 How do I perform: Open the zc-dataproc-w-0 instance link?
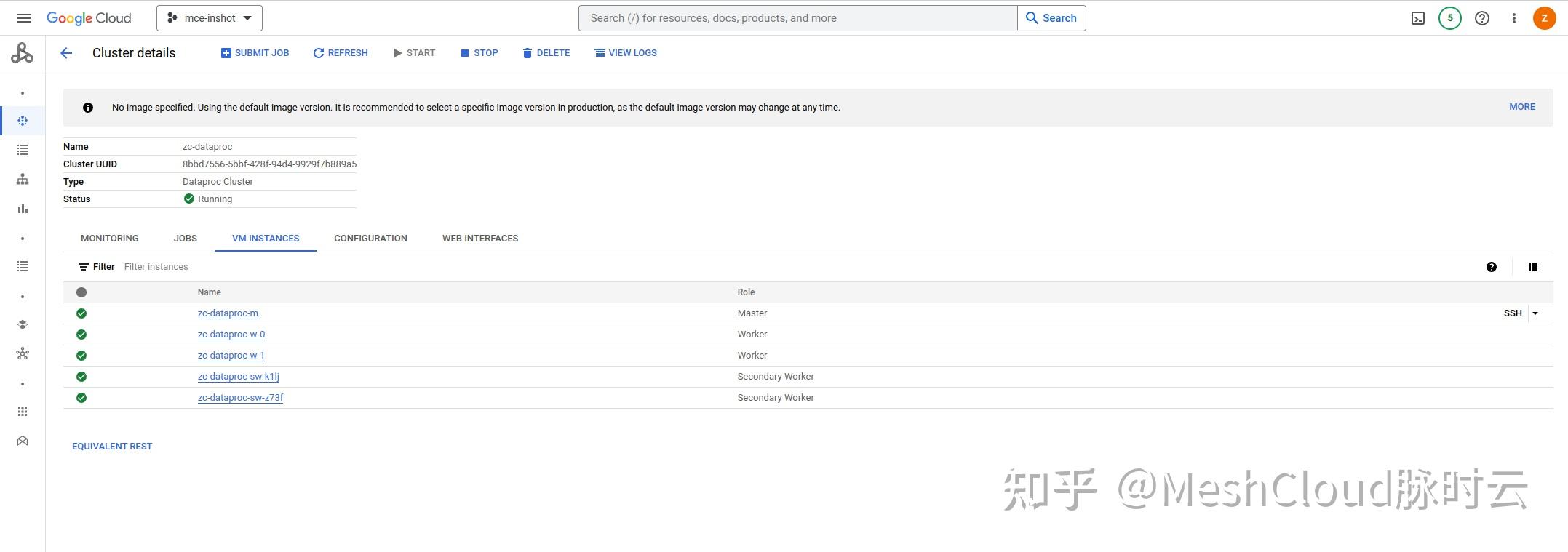click(231, 335)
